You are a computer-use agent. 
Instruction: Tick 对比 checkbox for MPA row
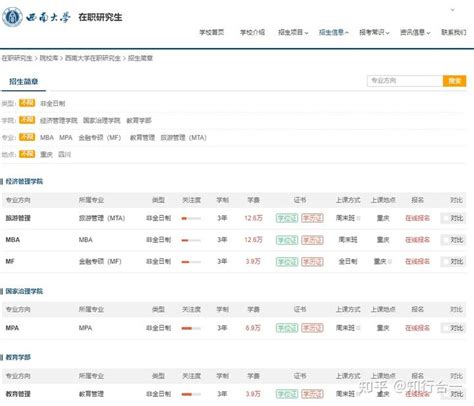[445, 328]
